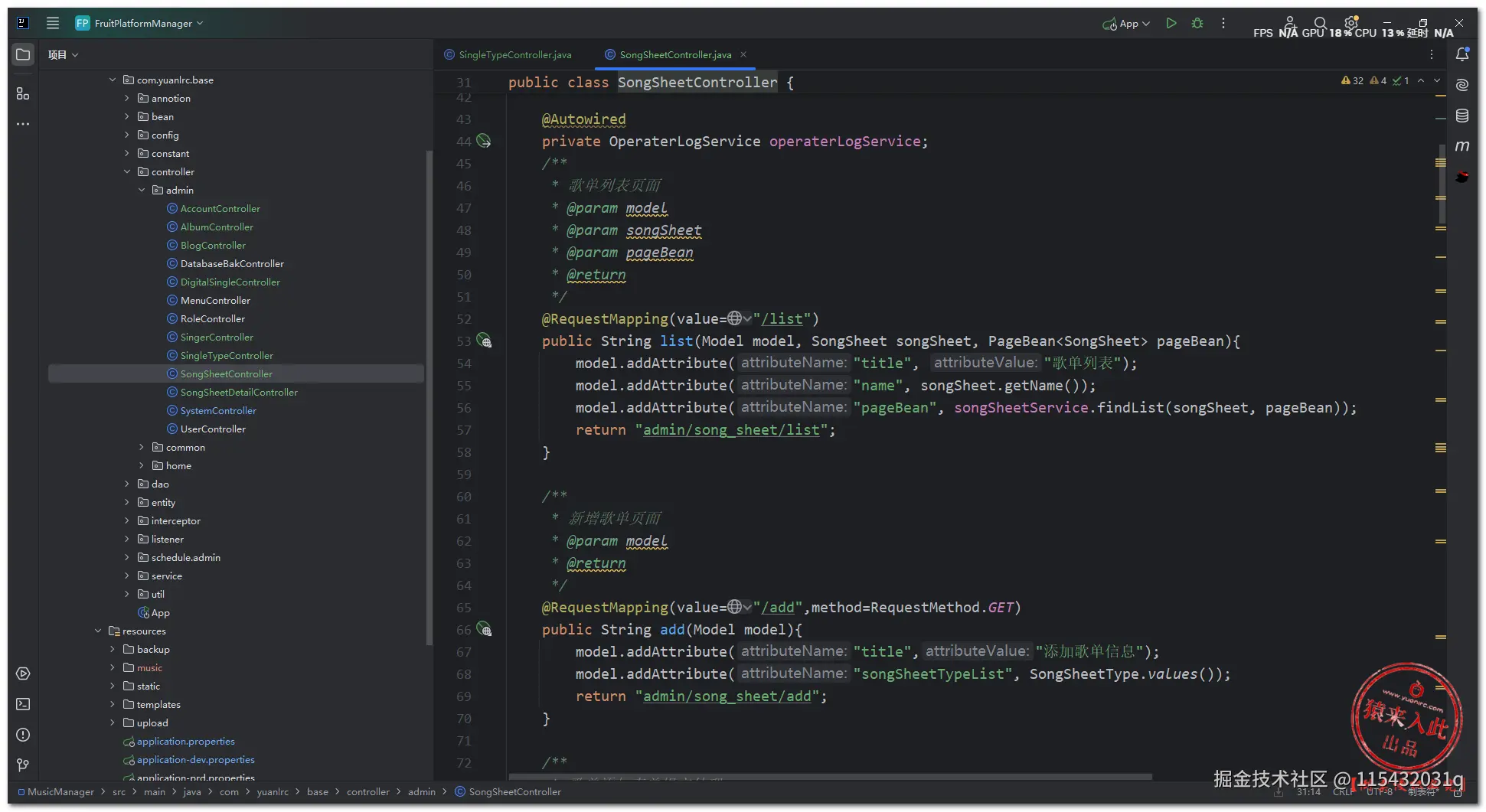The image size is (1486, 812).
Task: Toggle the Project tool window
Action: (x=23, y=55)
